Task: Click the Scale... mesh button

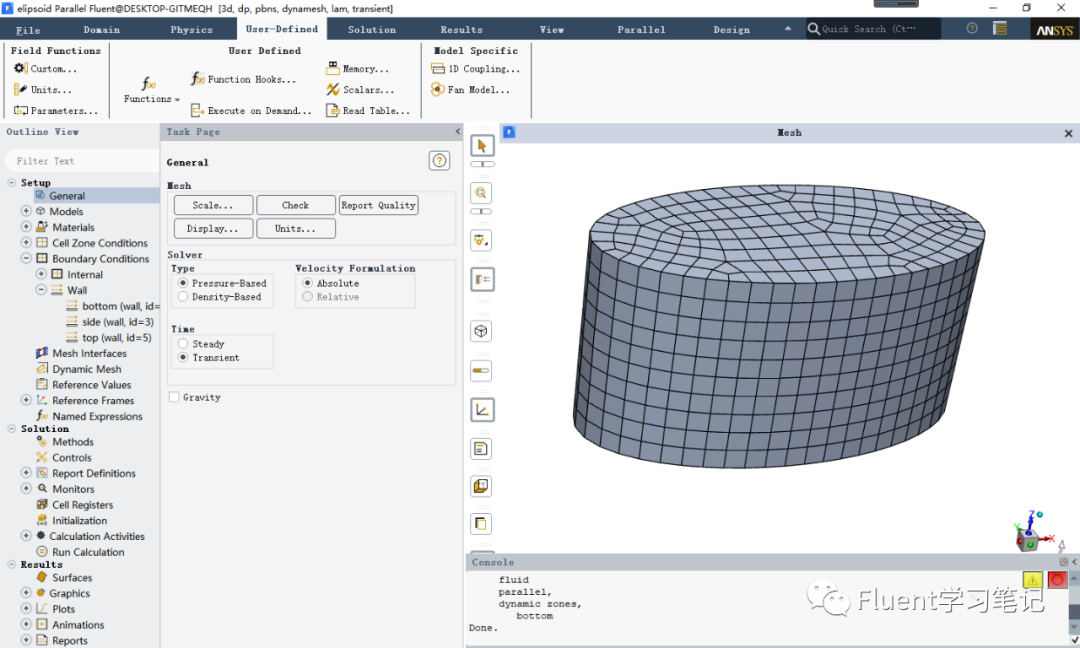Action: pyautogui.click(x=213, y=205)
